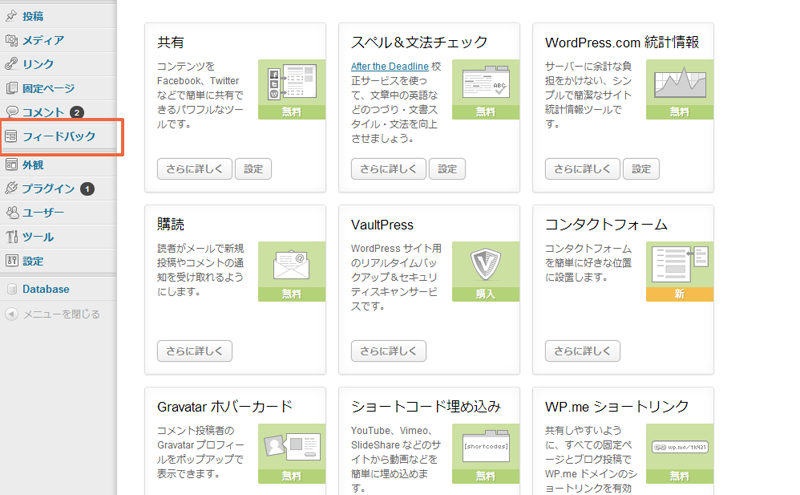Click the pushpin icon next to 投稿
This screenshot has height=495, width=800.
click(11, 16)
